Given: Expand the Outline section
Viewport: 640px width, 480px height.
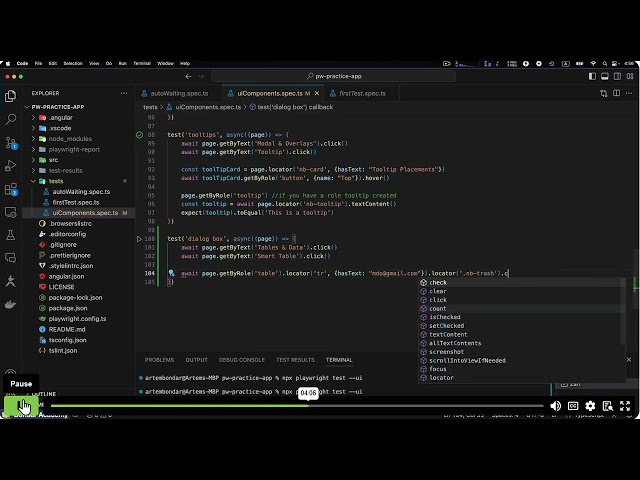Looking at the screenshot, I should (43, 394).
